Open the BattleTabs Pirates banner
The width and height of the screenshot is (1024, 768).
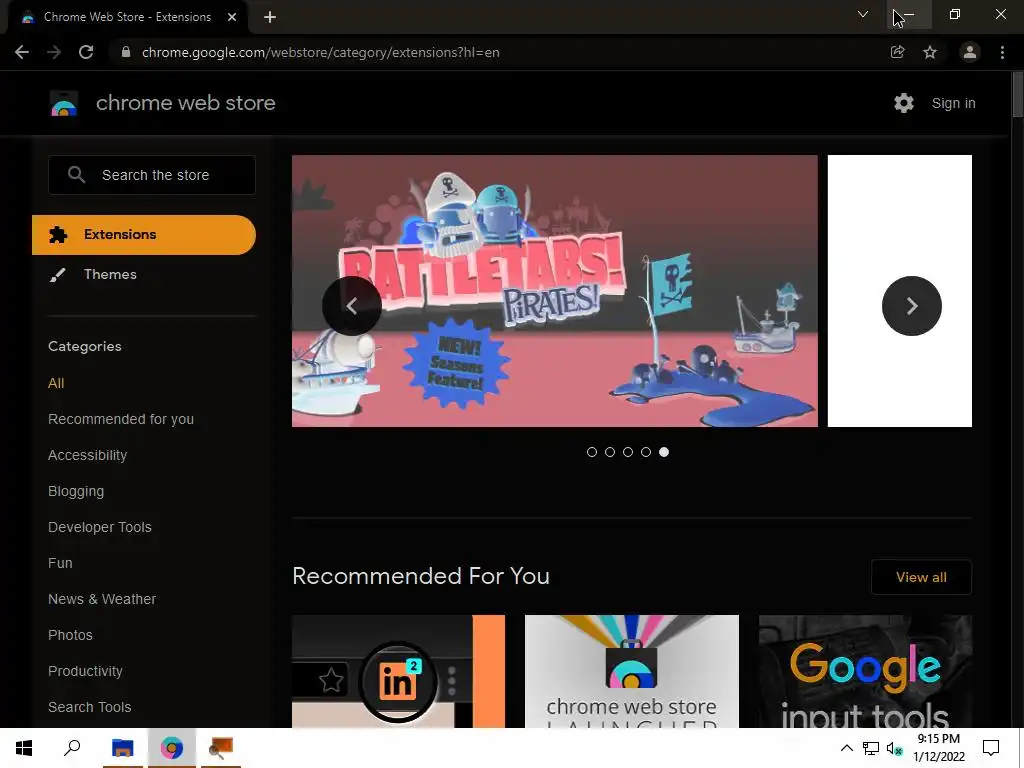coord(554,291)
